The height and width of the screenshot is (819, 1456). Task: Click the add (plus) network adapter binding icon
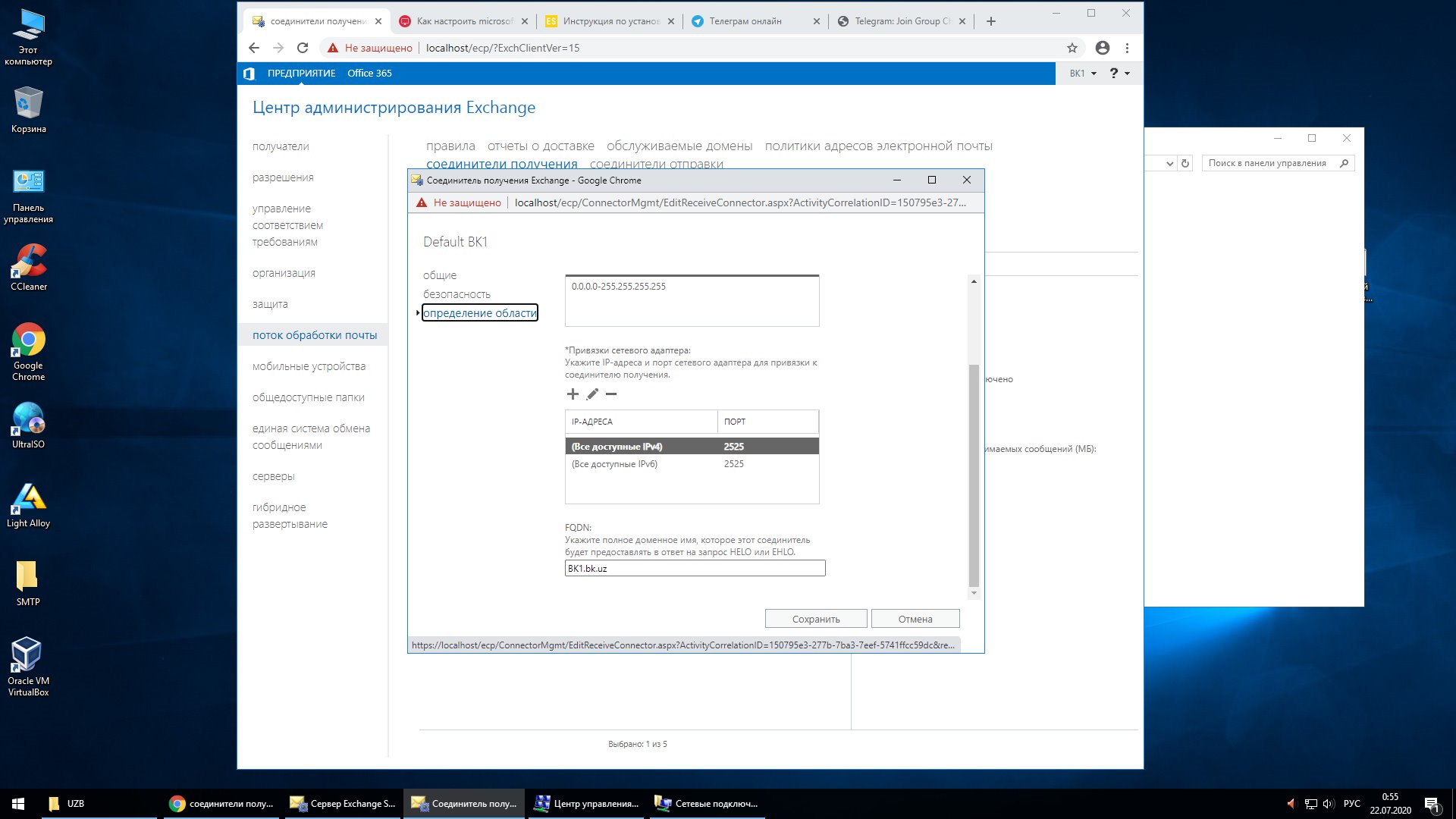point(573,394)
